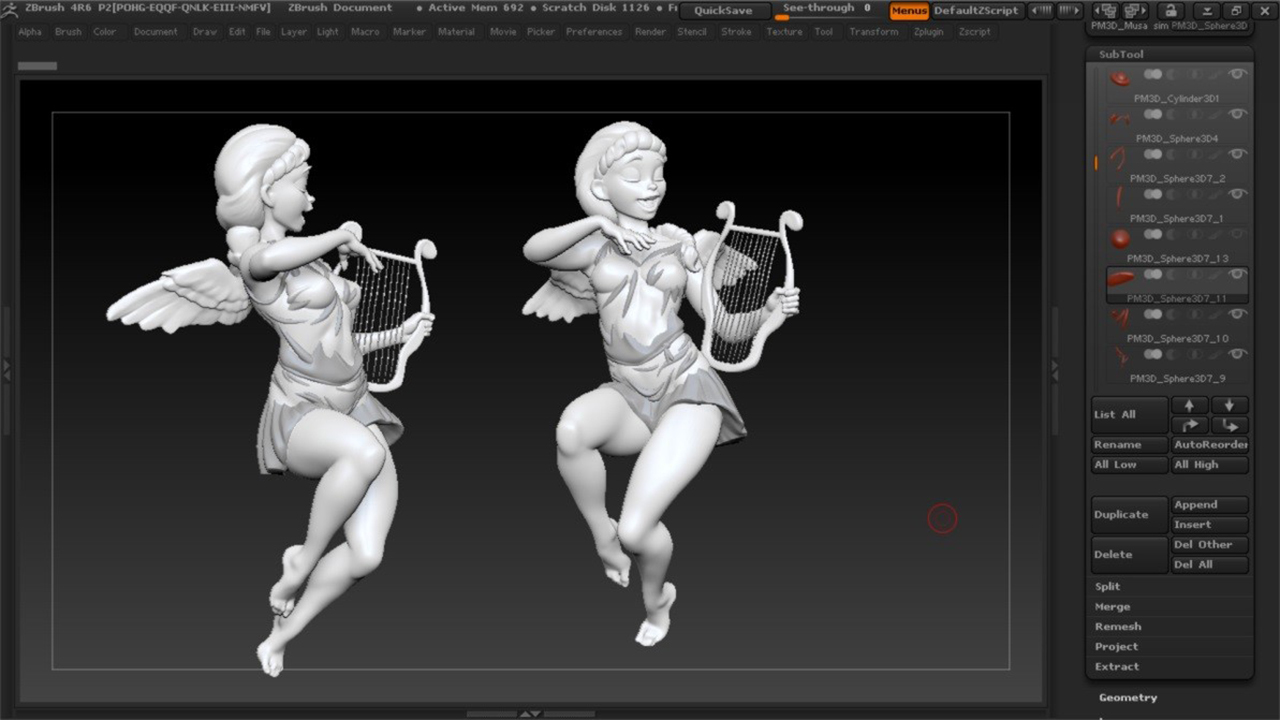
Task: Toggle visibility of PM3D_Sphere3D7_2 subtool
Action: tap(1238, 154)
